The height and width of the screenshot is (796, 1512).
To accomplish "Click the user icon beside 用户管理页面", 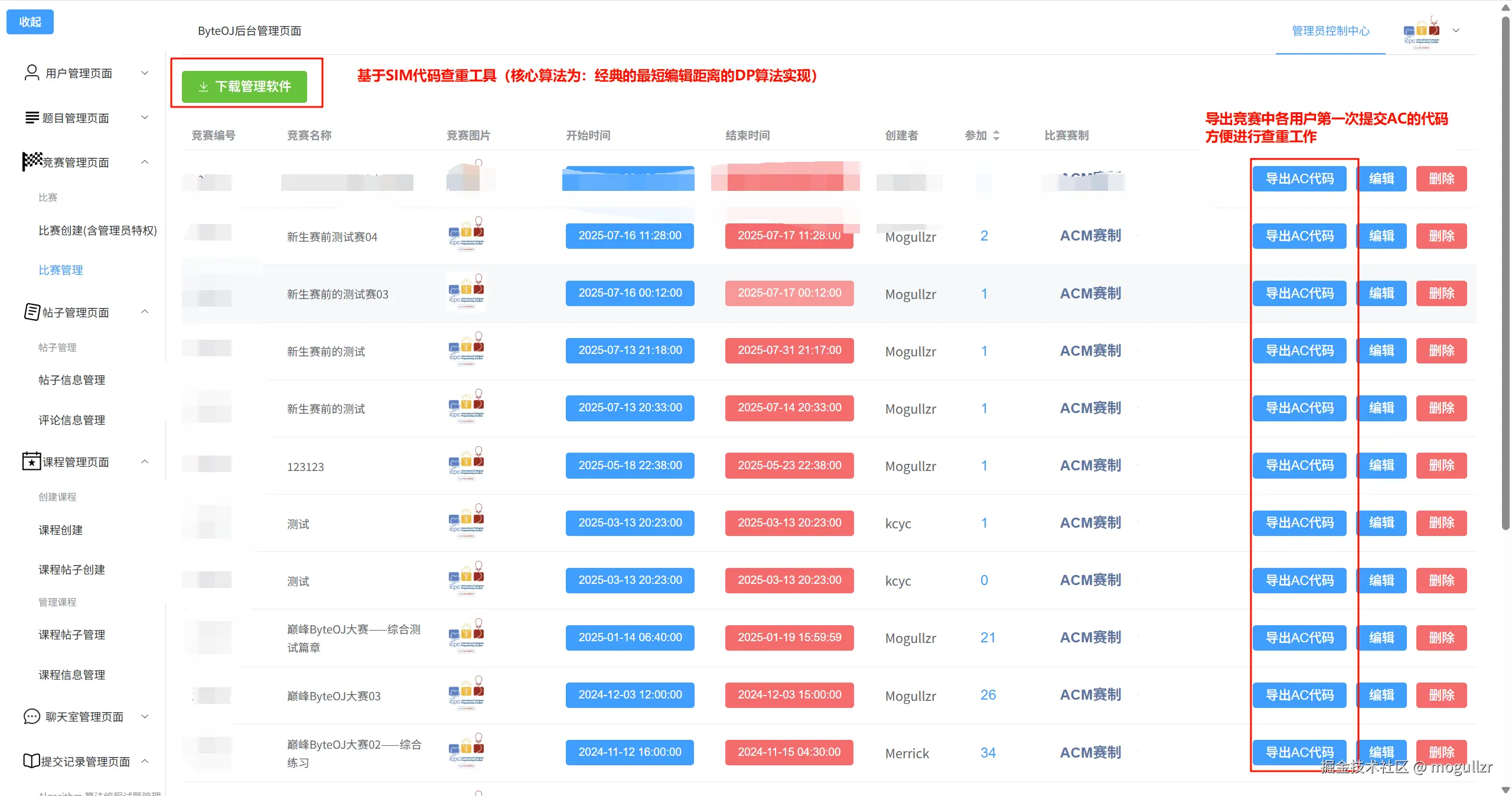I will click(31, 73).
